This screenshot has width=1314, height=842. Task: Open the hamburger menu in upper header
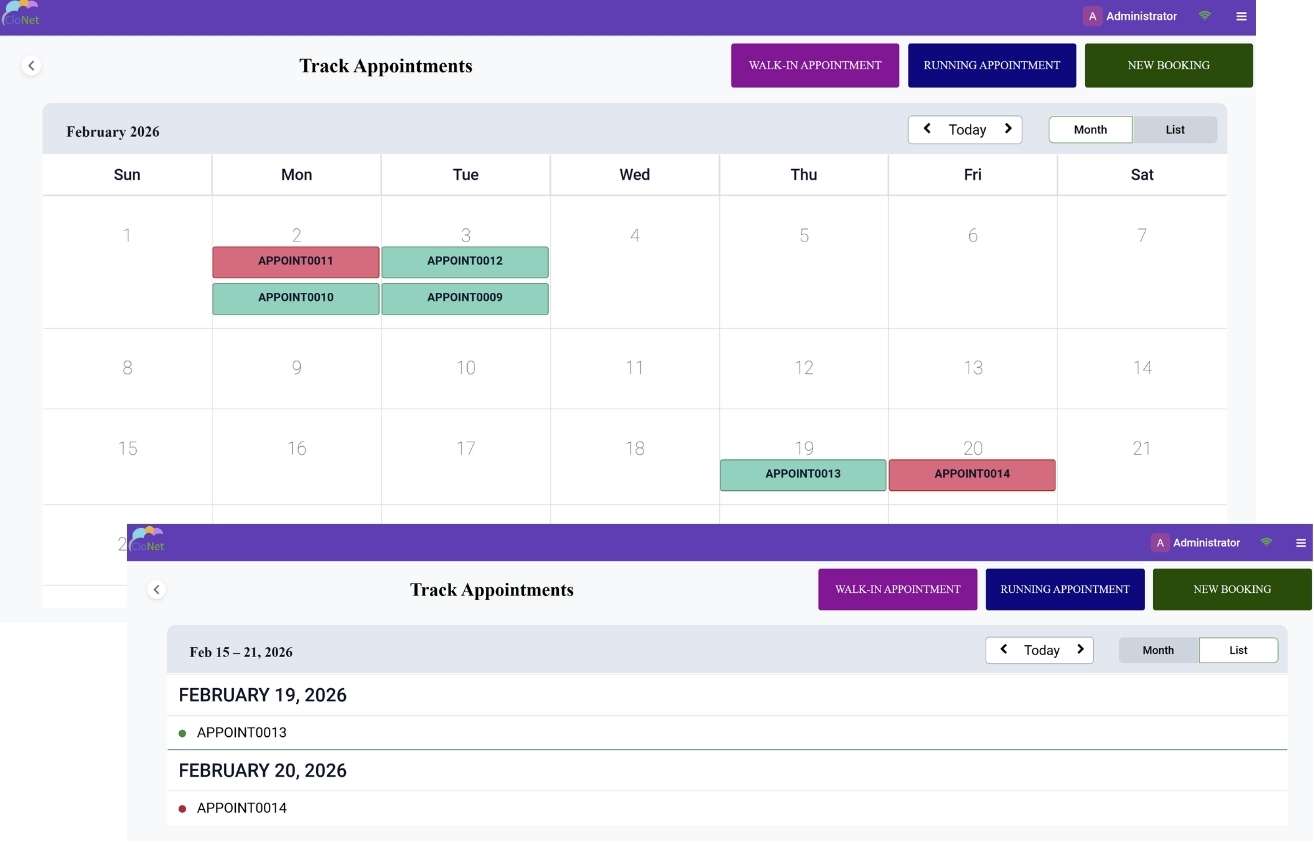1241,16
